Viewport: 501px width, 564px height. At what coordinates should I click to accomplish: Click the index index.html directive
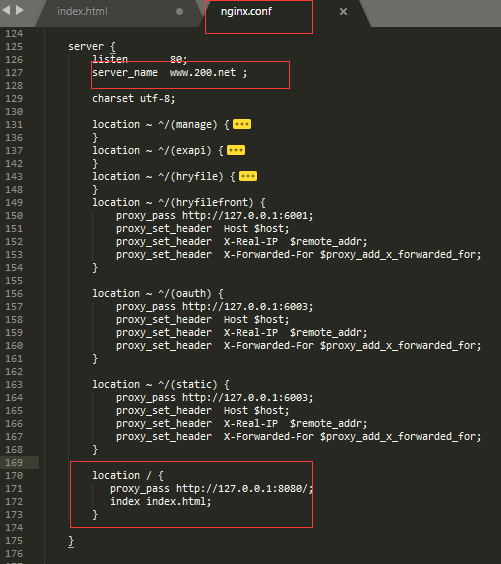pyautogui.click(x=161, y=501)
